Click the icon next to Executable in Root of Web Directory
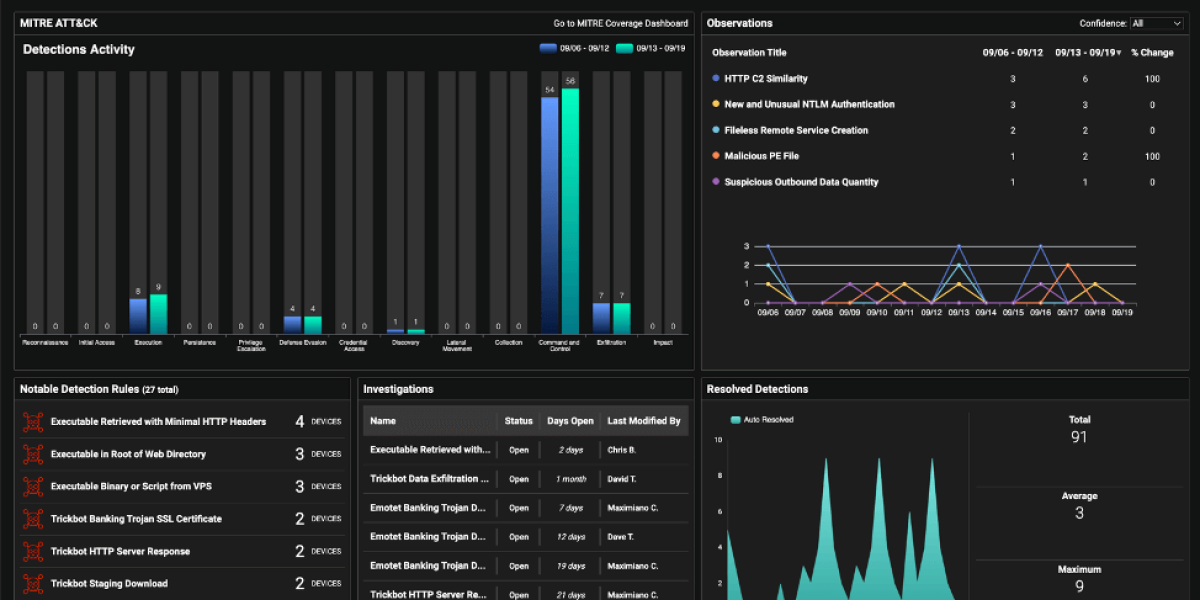The image size is (1200, 600). click(x=33, y=454)
